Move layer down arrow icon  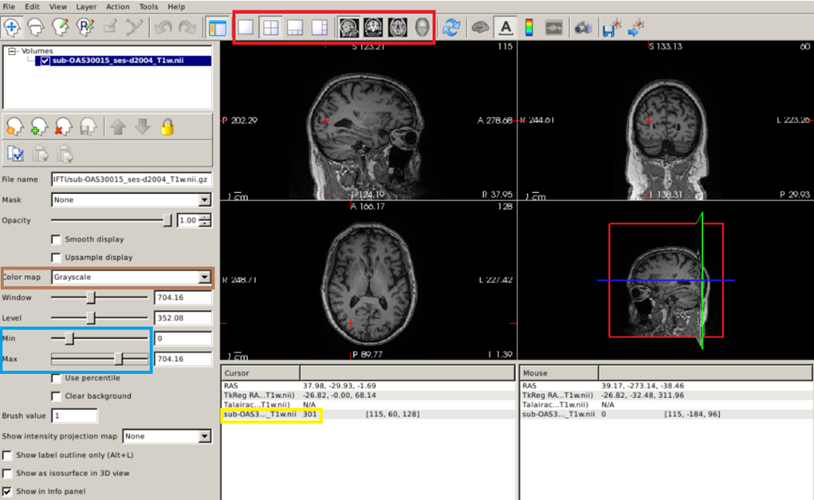click(x=142, y=127)
